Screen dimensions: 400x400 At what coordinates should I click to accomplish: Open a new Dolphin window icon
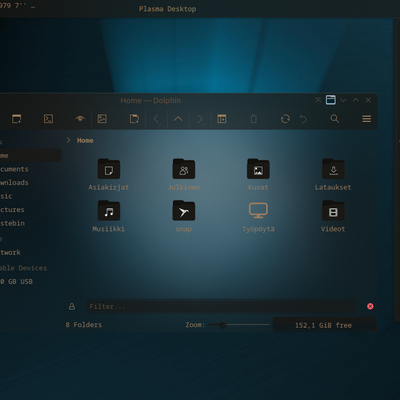click(x=16, y=119)
